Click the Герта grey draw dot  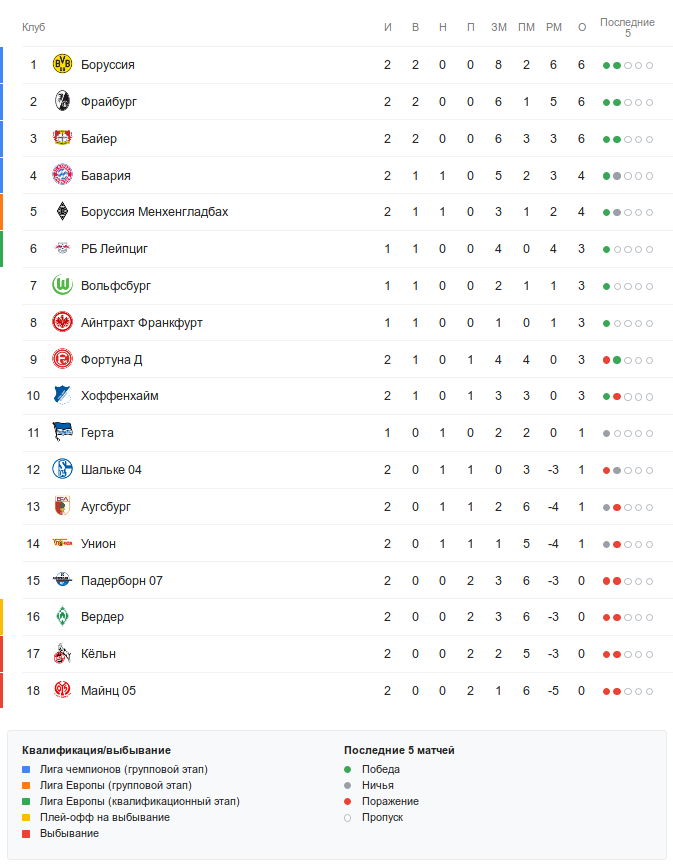coord(607,433)
